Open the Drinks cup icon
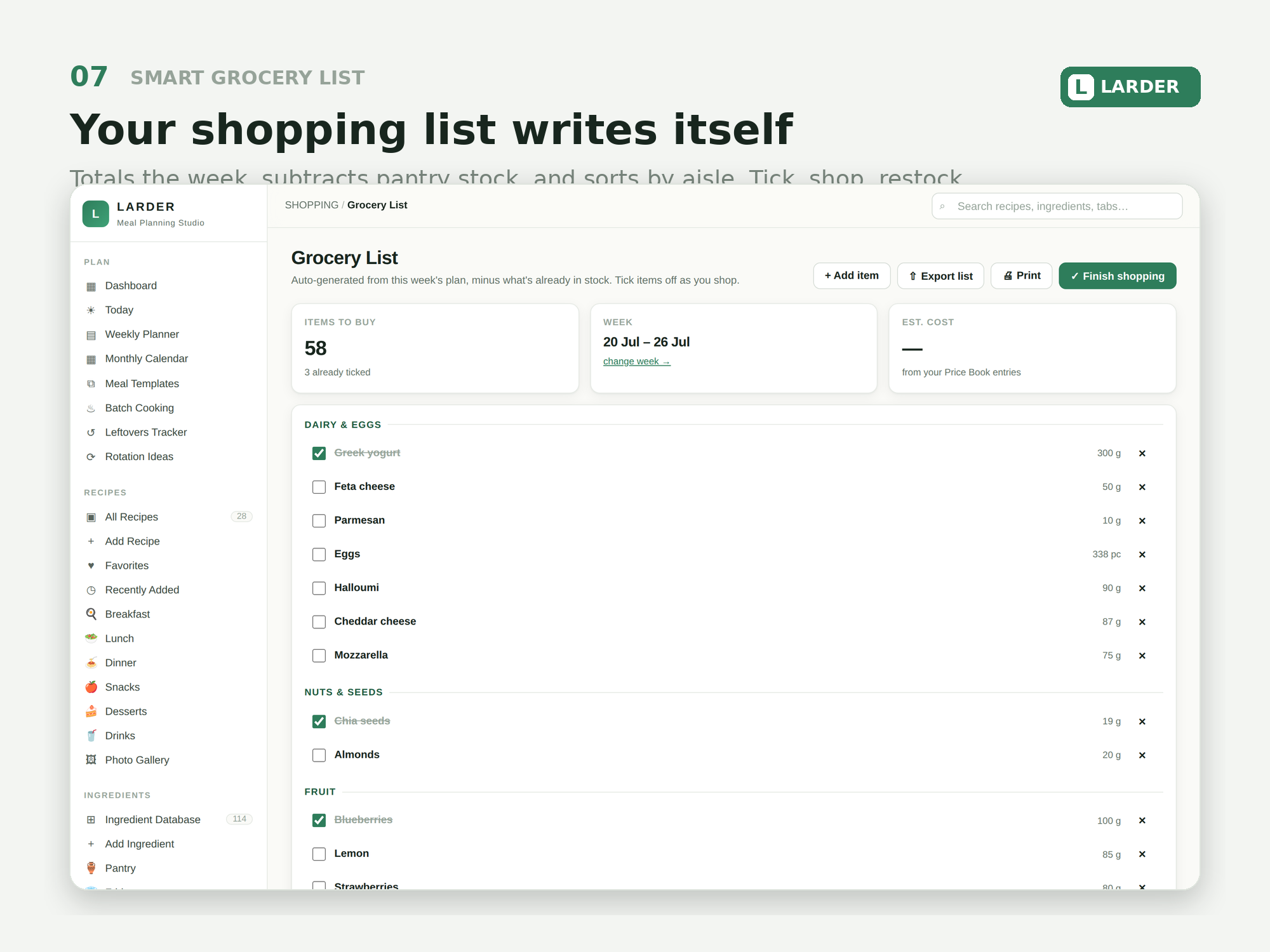The height and width of the screenshot is (952, 1270). click(x=91, y=736)
